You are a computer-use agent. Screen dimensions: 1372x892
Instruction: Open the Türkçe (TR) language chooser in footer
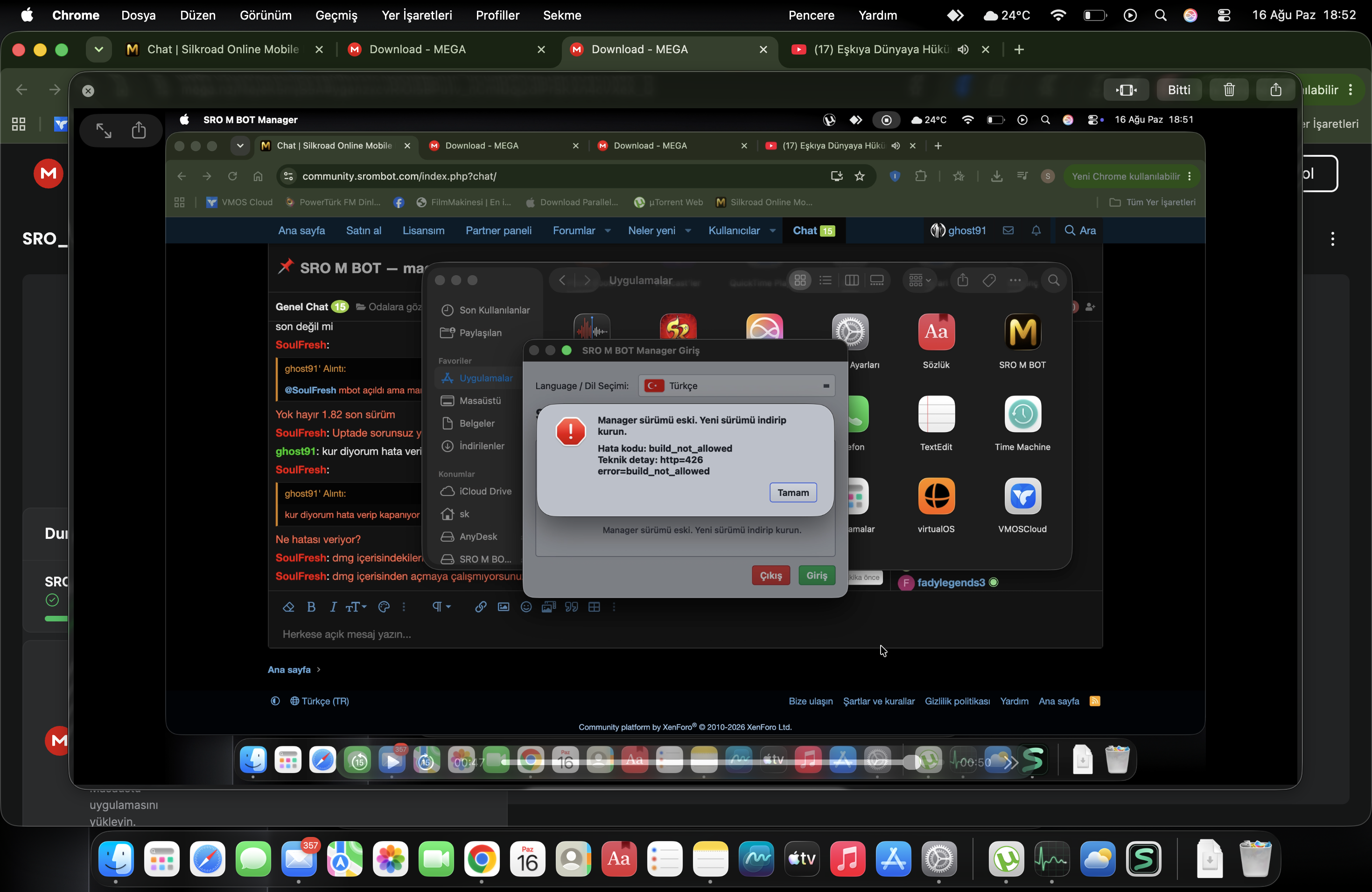[x=319, y=701]
